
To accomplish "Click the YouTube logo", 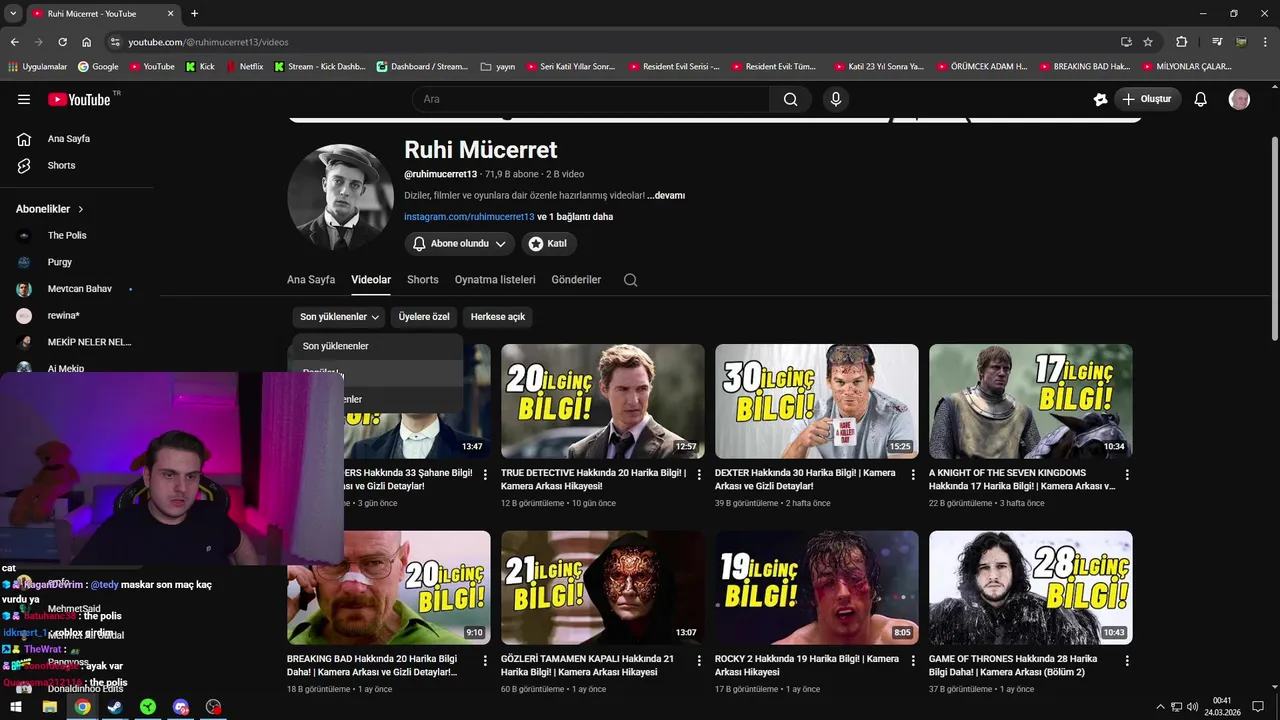I will pos(79,99).
